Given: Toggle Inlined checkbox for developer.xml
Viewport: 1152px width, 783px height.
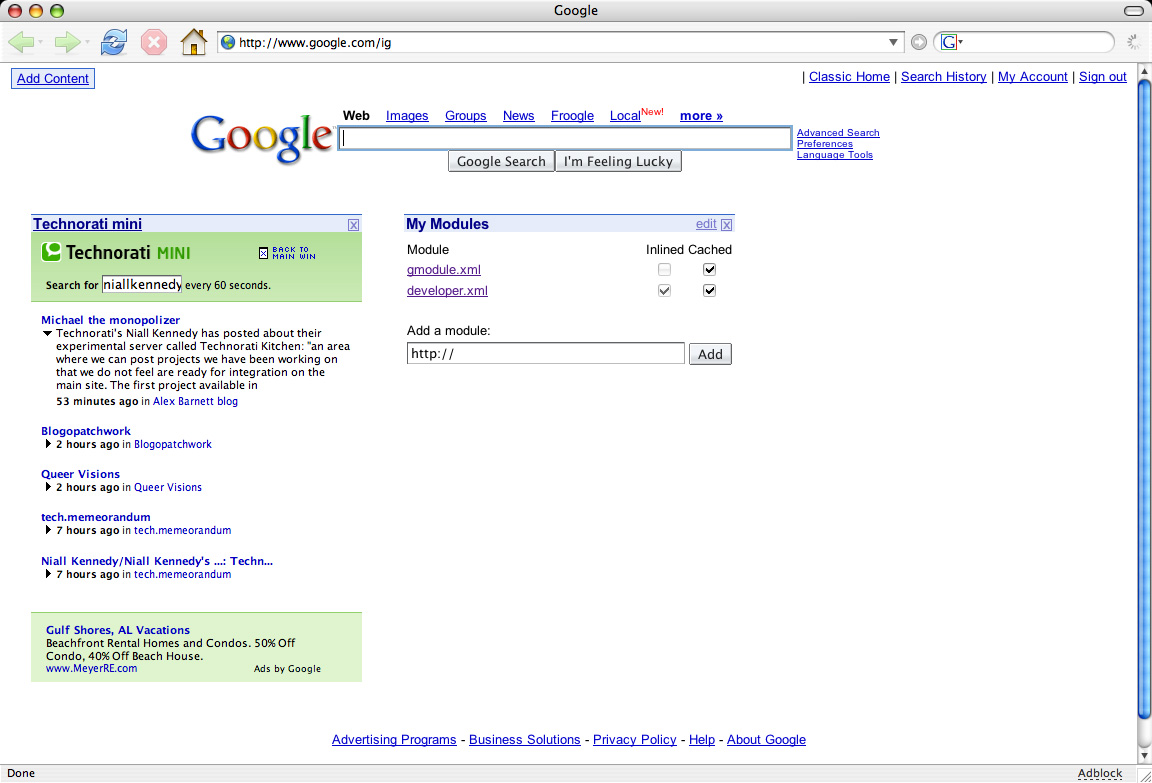Looking at the screenshot, I should (x=664, y=290).
